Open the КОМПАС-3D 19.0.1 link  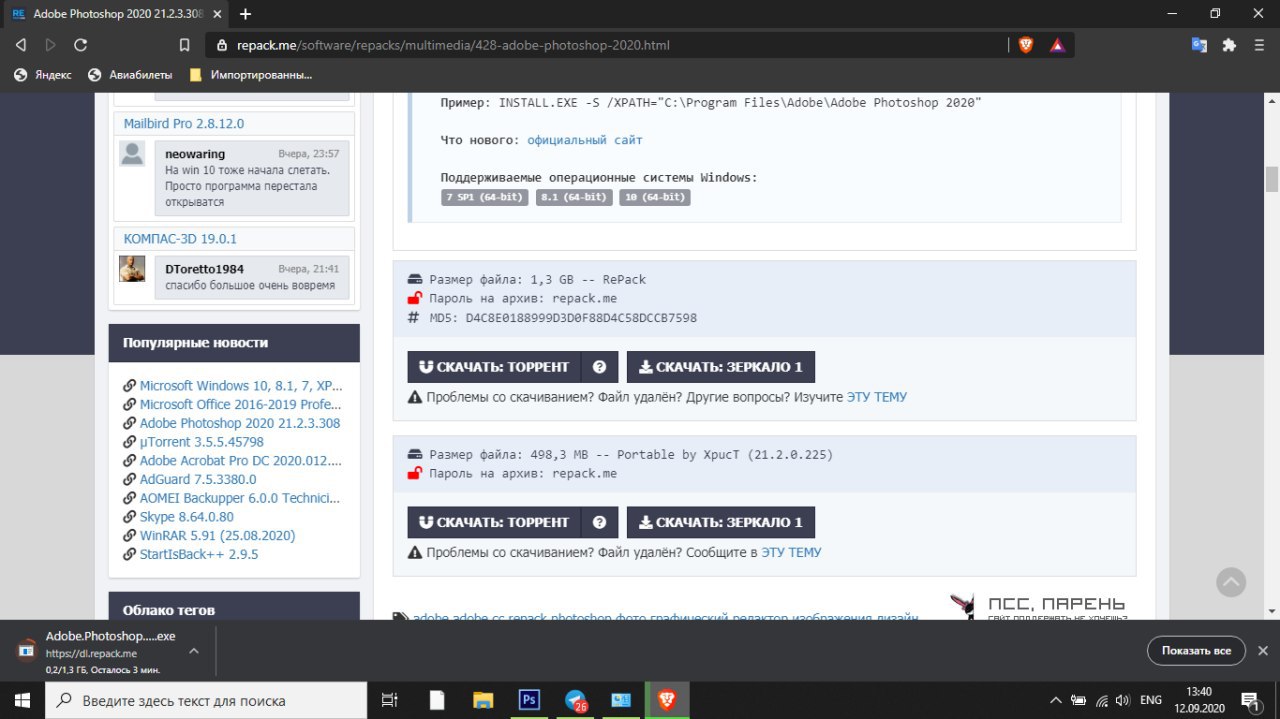(180, 239)
